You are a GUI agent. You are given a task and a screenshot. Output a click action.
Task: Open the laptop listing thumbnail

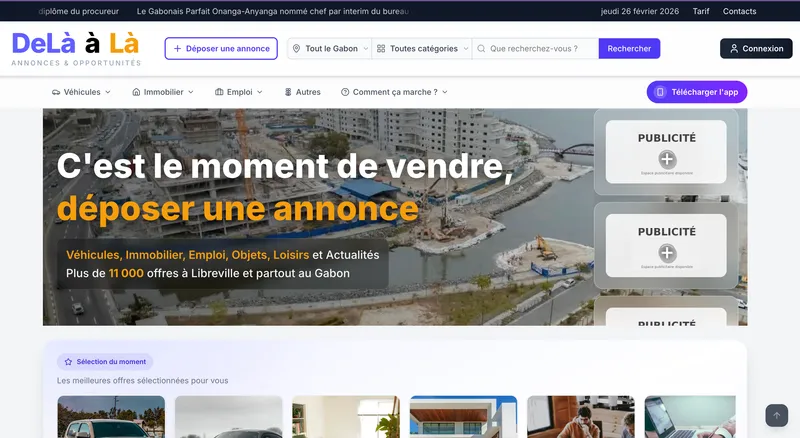point(690,417)
